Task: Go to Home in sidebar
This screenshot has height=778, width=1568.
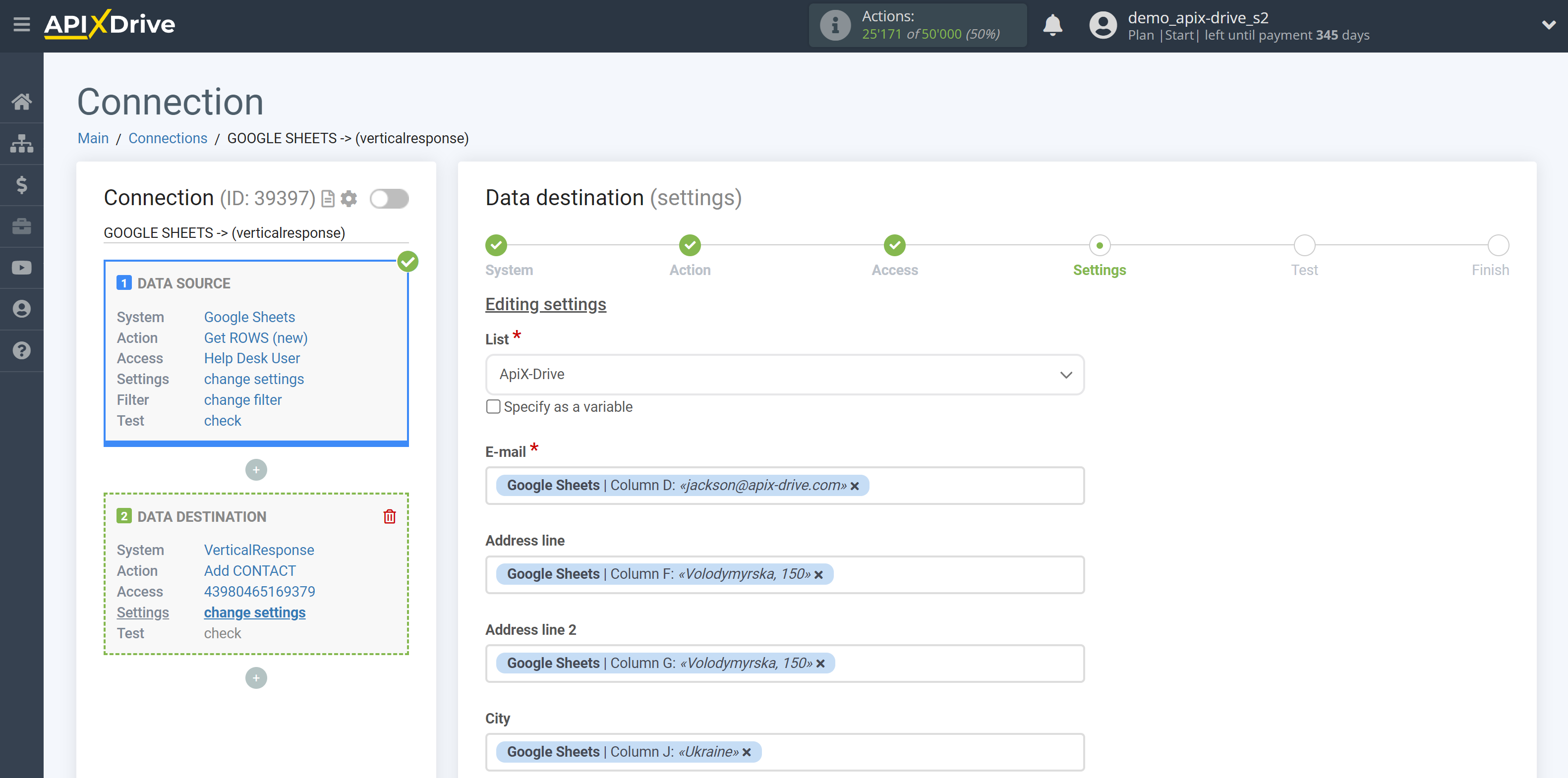Action: point(22,102)
